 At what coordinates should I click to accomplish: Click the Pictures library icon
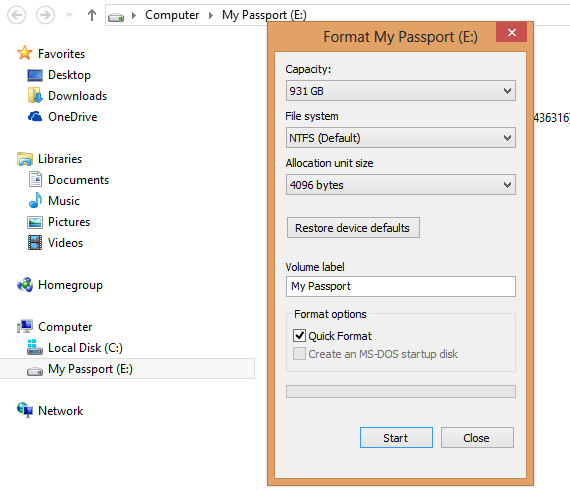pyautogui.click(x=35, y=222)
